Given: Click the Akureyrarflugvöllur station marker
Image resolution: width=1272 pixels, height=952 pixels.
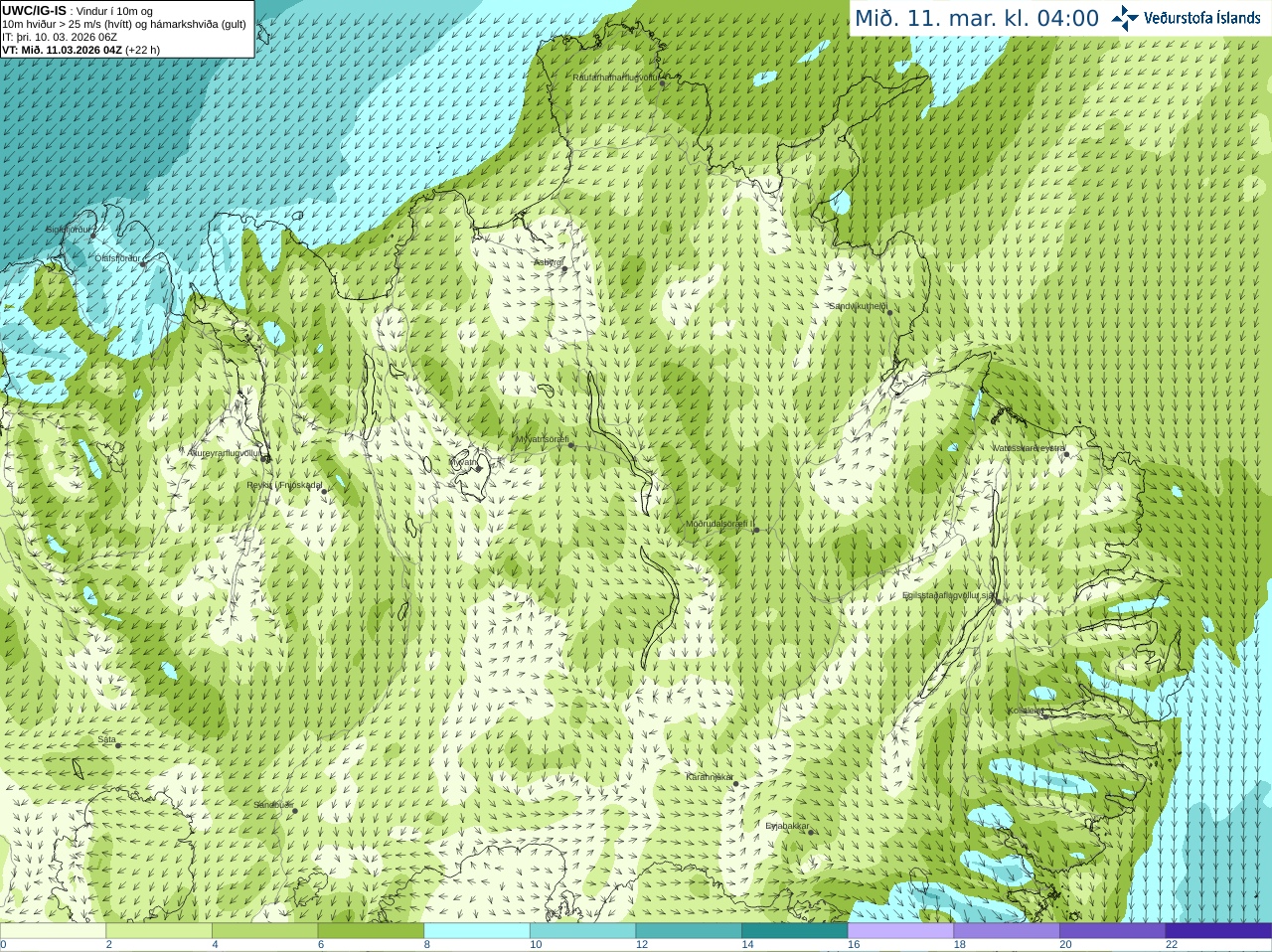Looking at the screenshot, I should pyautogui.click(x=265, y=459).
